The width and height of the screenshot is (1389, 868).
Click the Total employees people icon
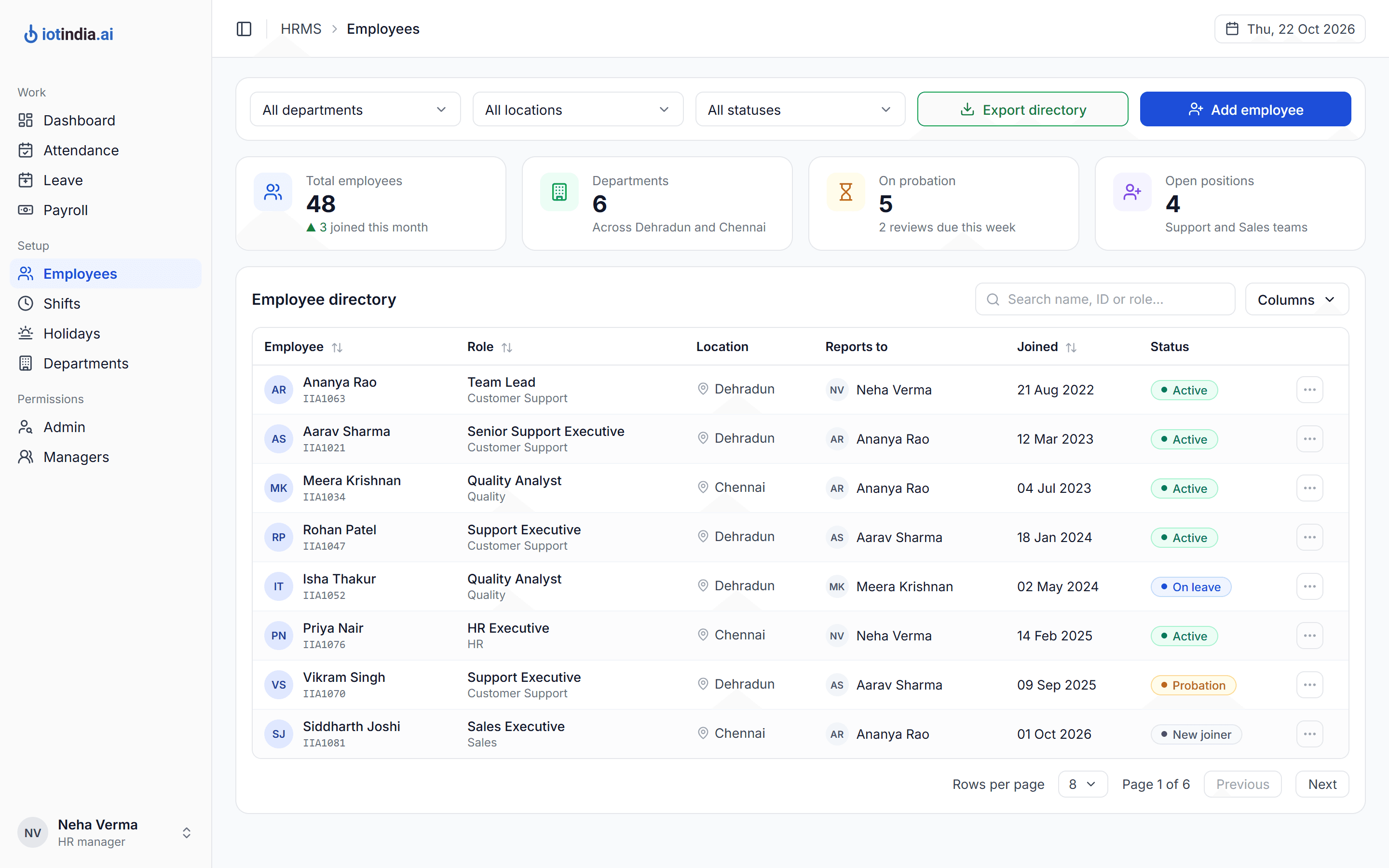click(x=273, y=192)
